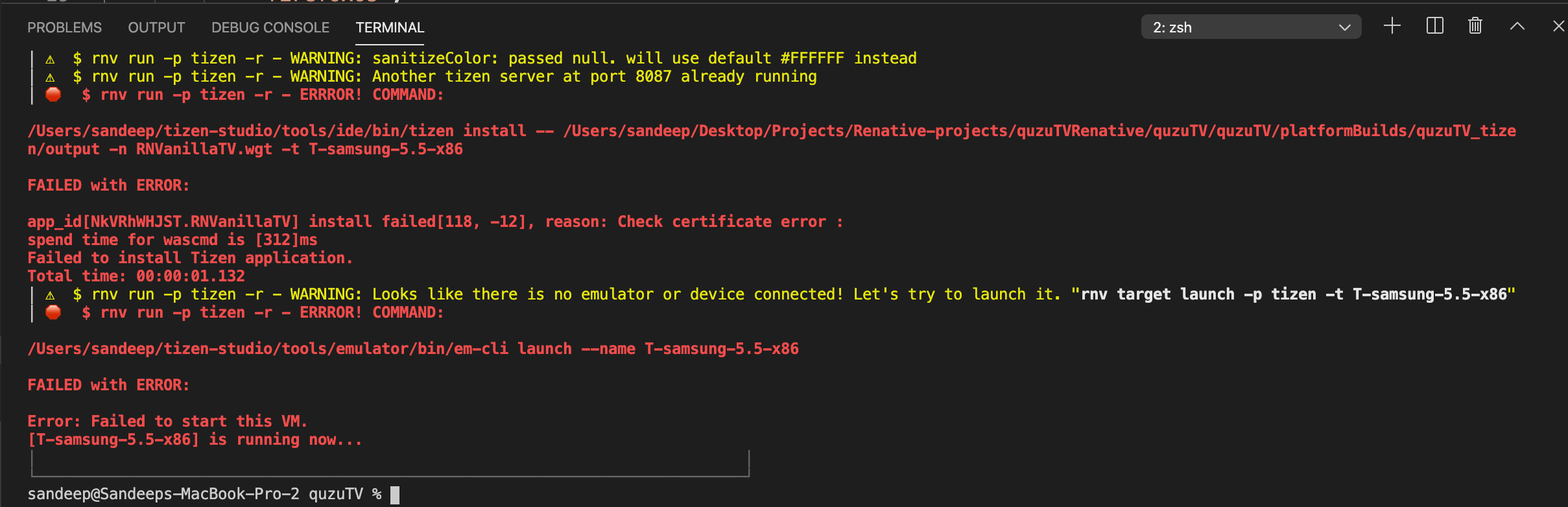Open a new terminal with the plus icon
1568x507 pixels.
click(x=1392, y=26)
